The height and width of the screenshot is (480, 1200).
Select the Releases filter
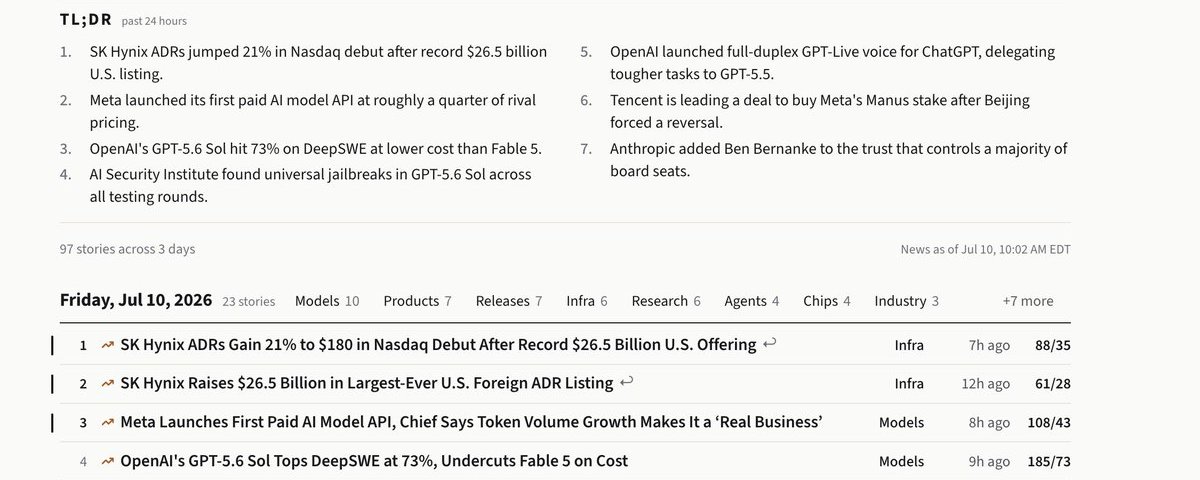509,301
